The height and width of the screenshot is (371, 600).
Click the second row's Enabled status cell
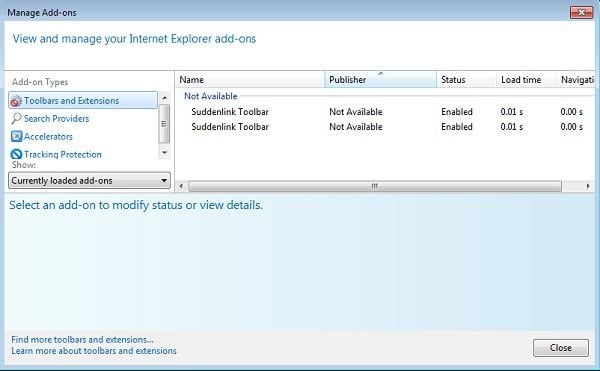coord(457,127)
